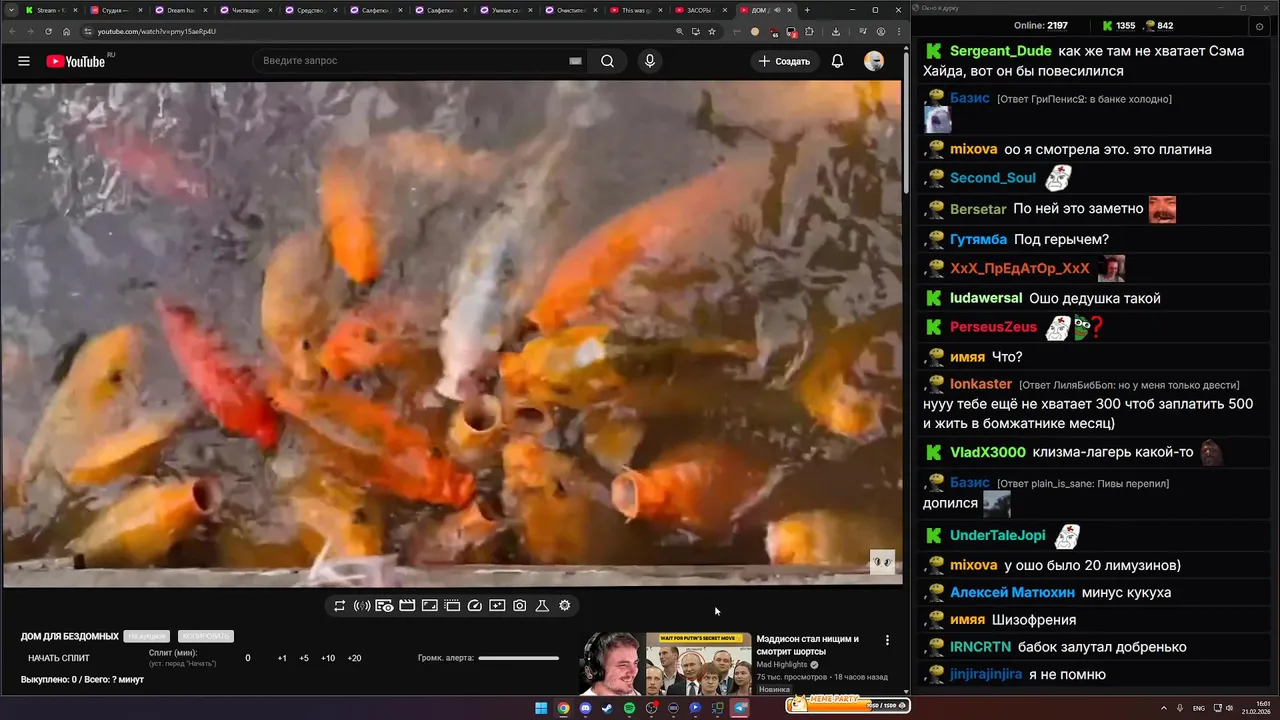Click the theater screen-size icon in player toolbar
Screen dimensions: 1280x720
[x=429, y=605]
